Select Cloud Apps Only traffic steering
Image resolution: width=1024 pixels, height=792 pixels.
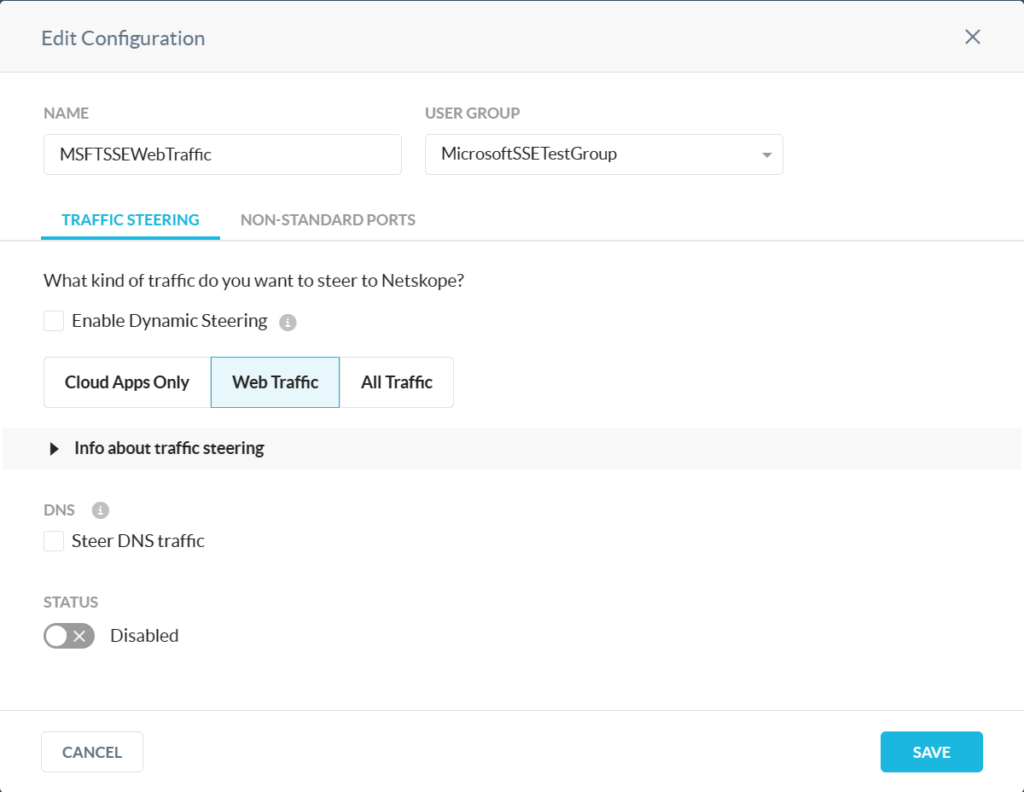127,382
